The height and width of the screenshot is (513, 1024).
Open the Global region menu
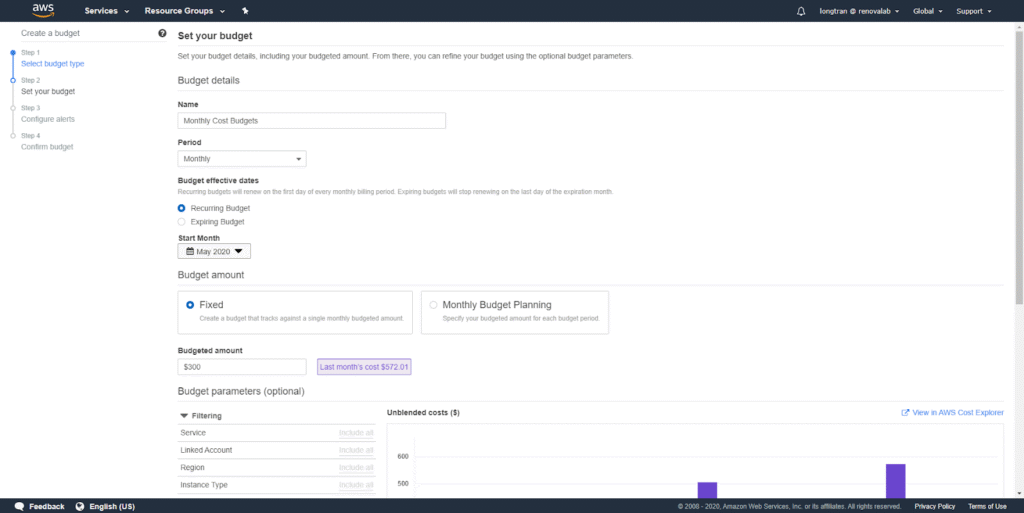pos(927,11)
